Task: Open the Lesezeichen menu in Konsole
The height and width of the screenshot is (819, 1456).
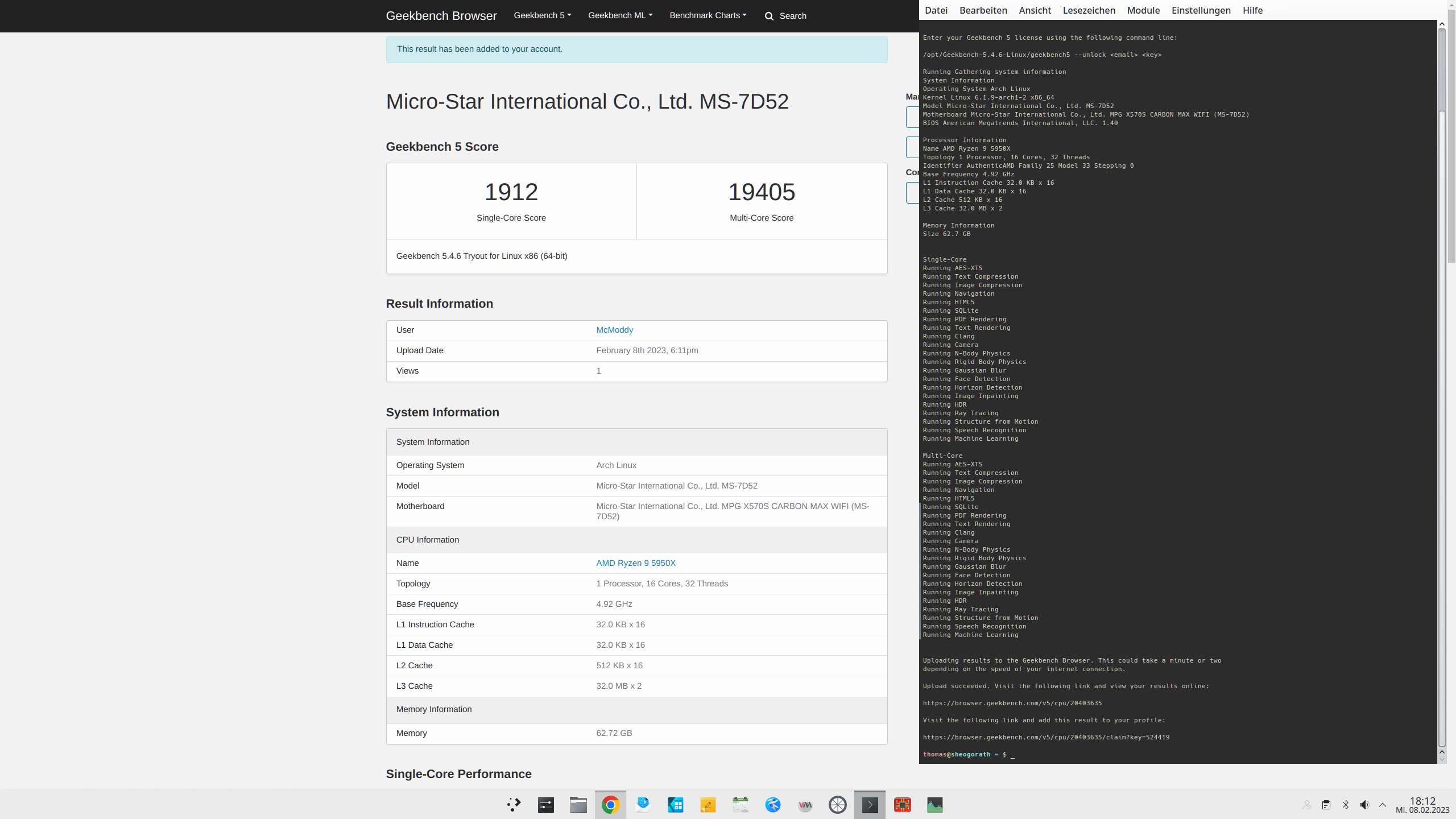Action: pyautogui.click(x=1089, y=10)
